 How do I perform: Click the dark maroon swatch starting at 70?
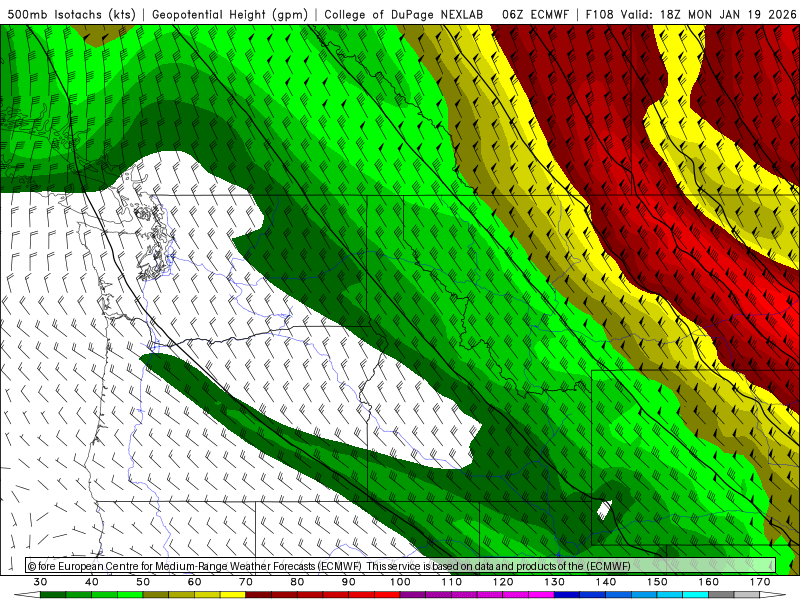point(259,595)
